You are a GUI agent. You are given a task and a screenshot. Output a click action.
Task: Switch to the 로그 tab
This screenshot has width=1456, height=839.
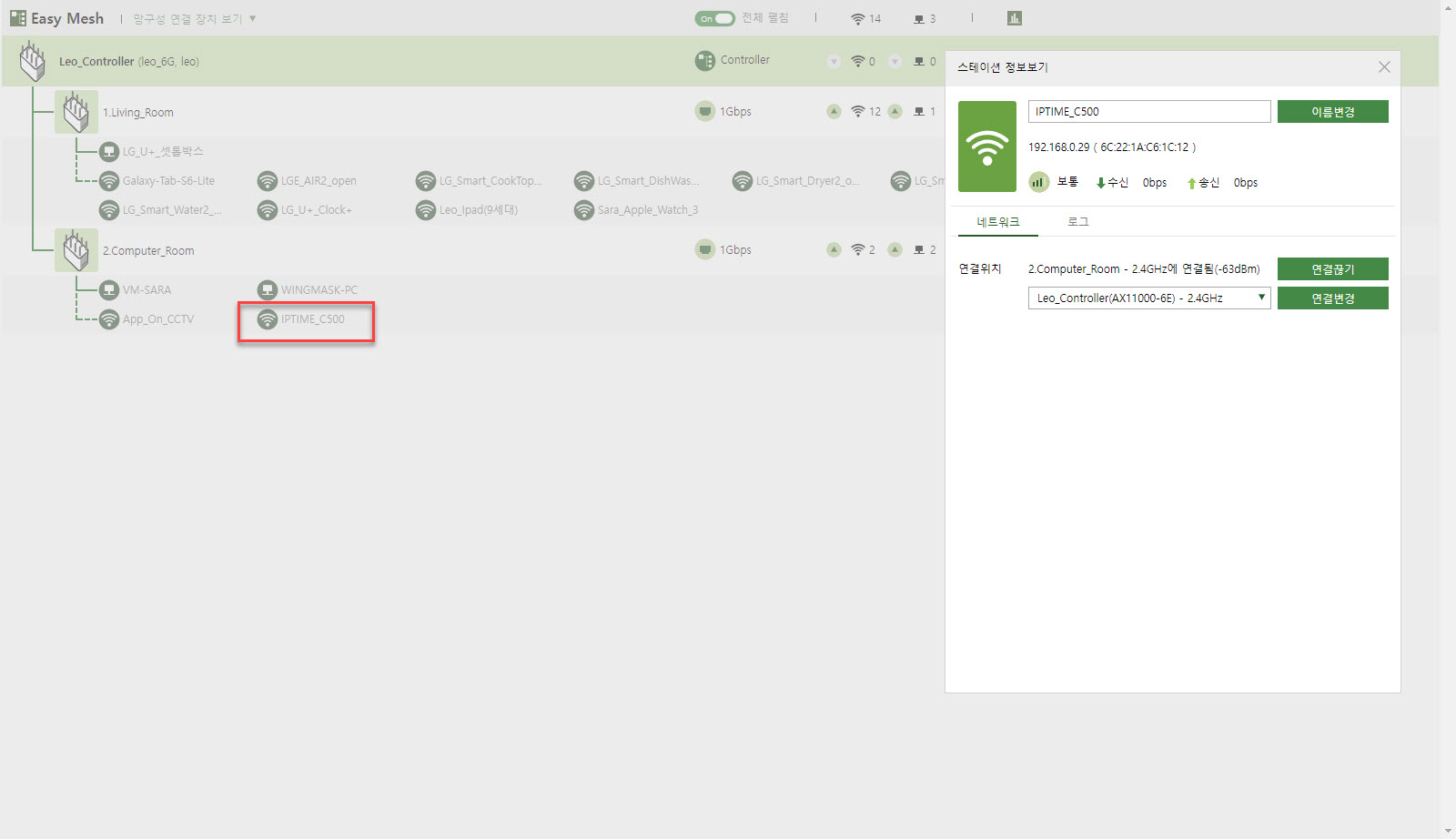[x=1078, y=221]
